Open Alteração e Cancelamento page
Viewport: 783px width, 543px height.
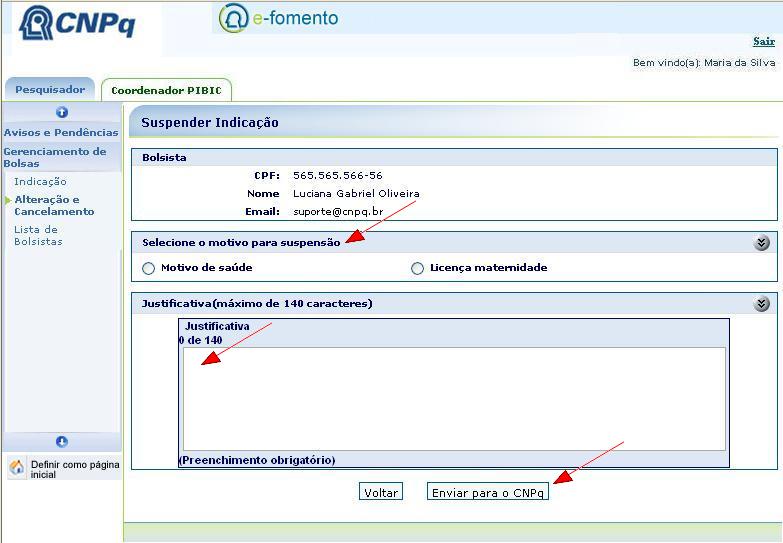[x=54, y=205]
